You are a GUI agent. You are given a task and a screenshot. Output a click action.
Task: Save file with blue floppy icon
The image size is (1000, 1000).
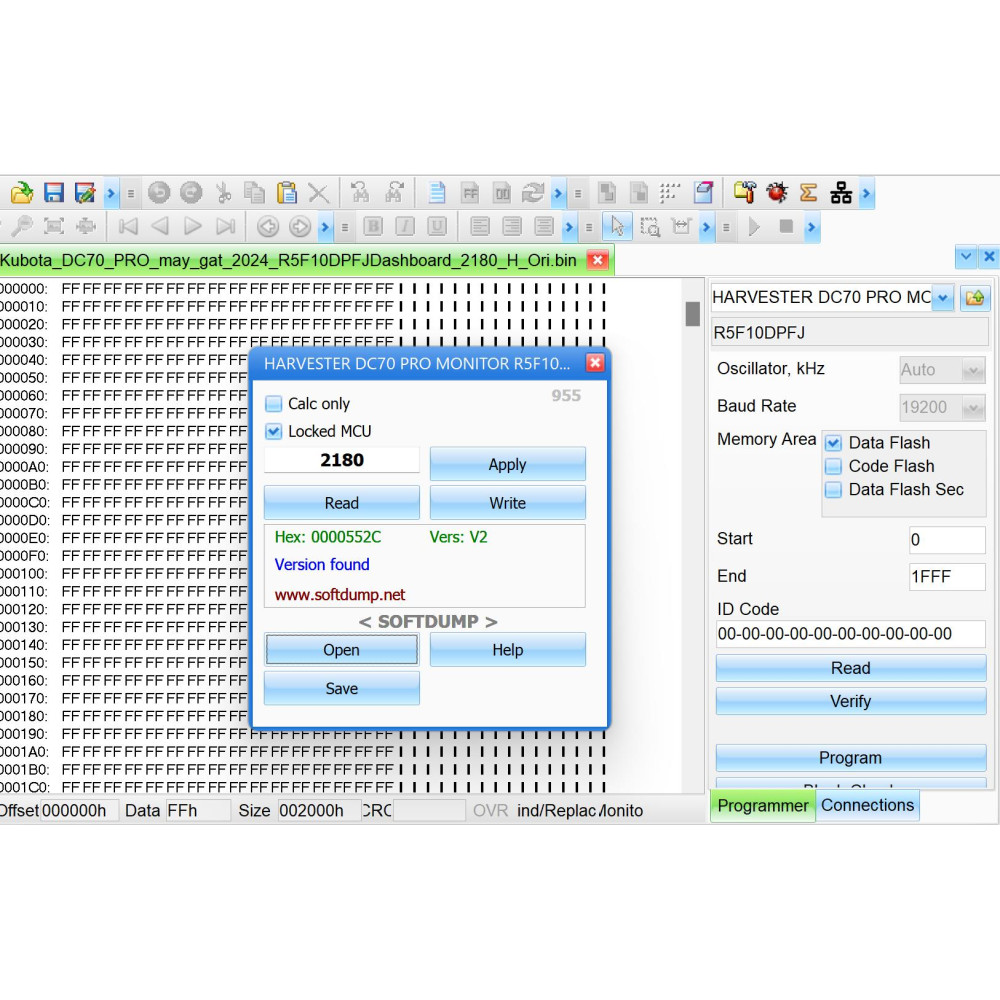(x=54, y=193)
